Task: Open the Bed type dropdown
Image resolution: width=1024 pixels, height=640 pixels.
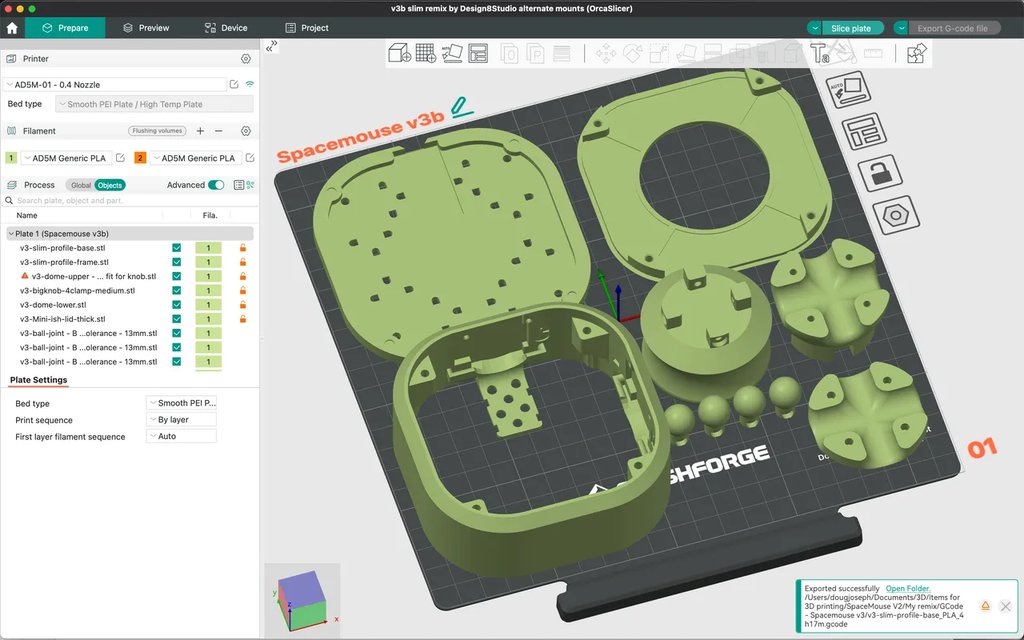Action: tap(181, 402)
